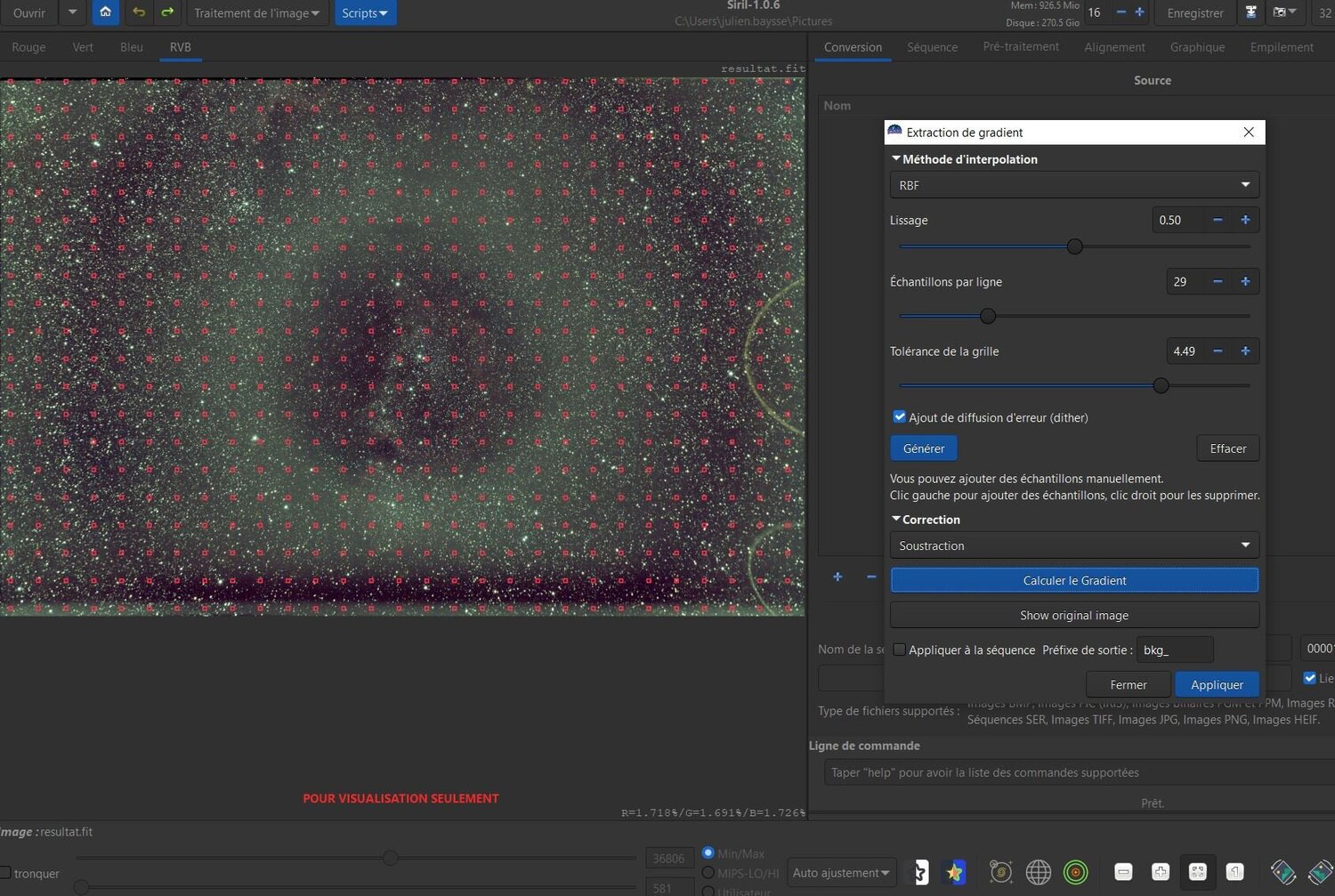Open the Traitement de l'image menu

point(256,12)
